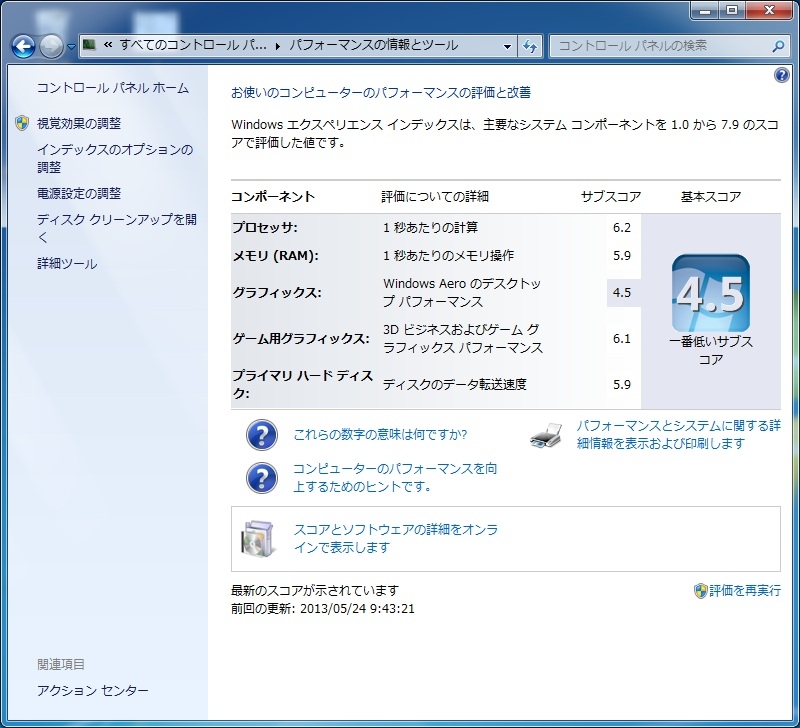
Task: Click processor subscore 6.2
Action: tap(621, 228)
